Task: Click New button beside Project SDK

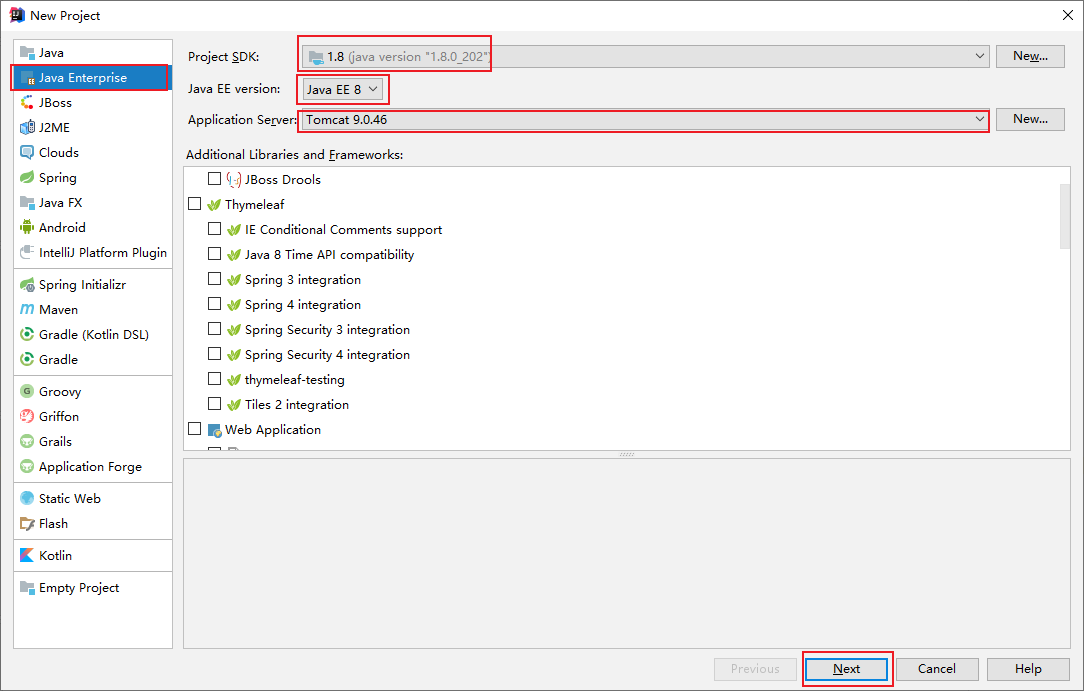Action: click(x=1030, y=56)
